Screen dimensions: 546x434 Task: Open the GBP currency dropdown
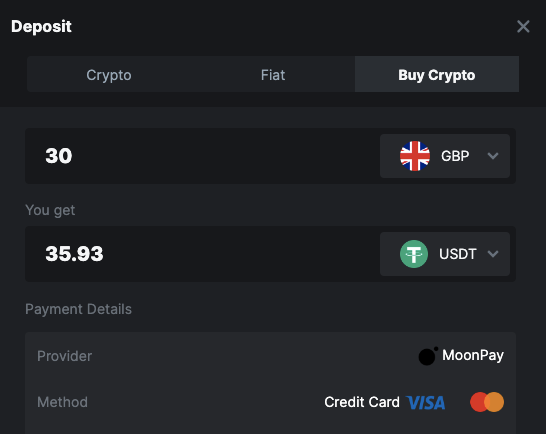click(445, 156)
